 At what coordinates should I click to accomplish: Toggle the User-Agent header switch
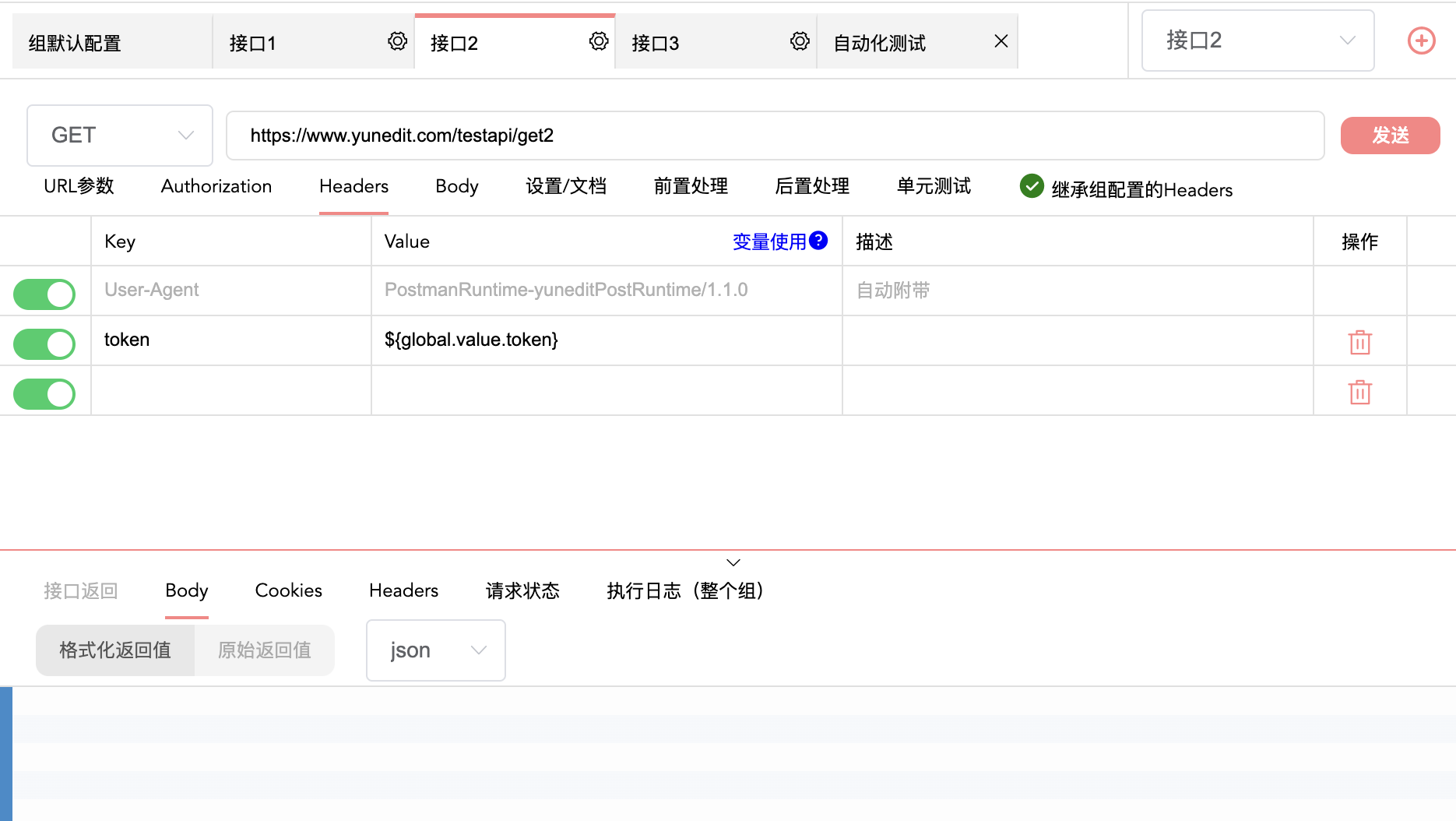coord(44,294)
